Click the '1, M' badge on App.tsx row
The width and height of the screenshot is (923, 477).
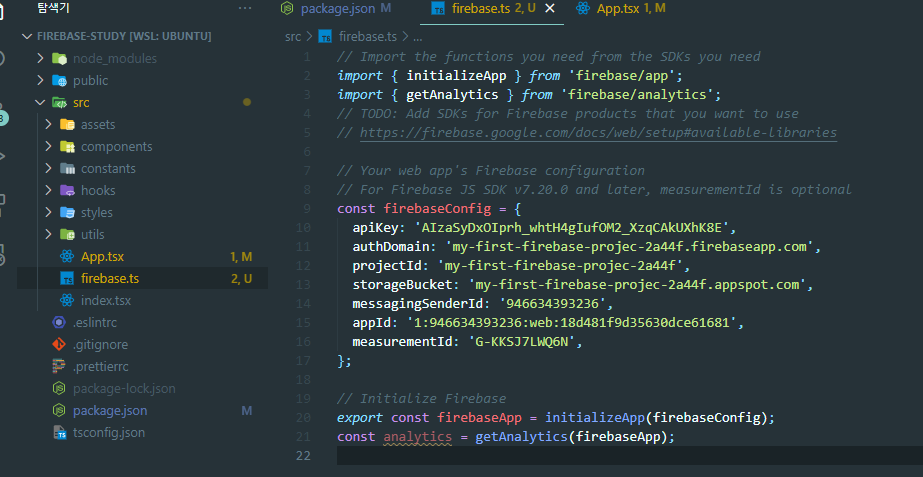pos(241,257)
